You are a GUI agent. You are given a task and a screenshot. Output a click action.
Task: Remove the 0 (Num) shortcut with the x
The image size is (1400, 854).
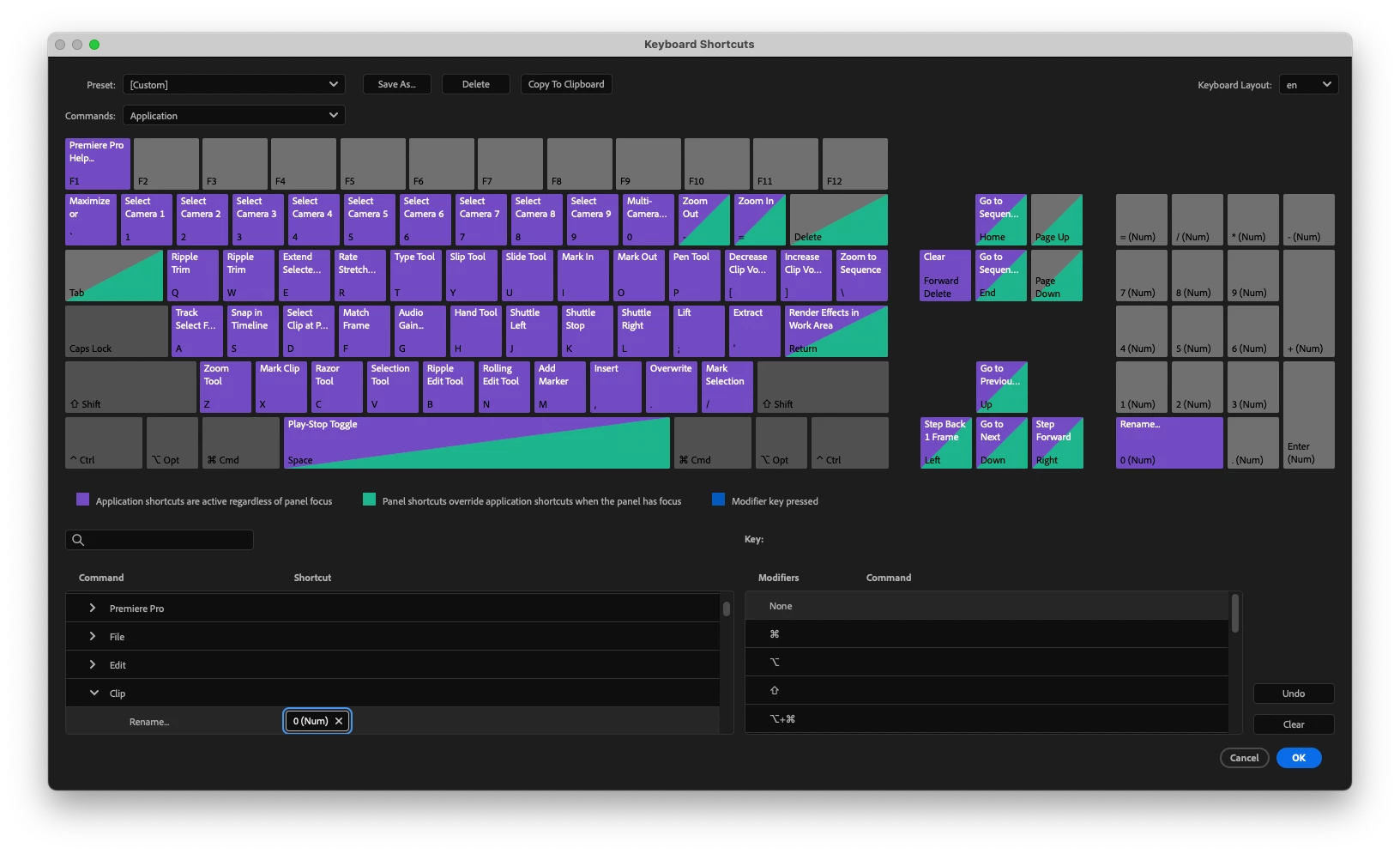point(339,721)
